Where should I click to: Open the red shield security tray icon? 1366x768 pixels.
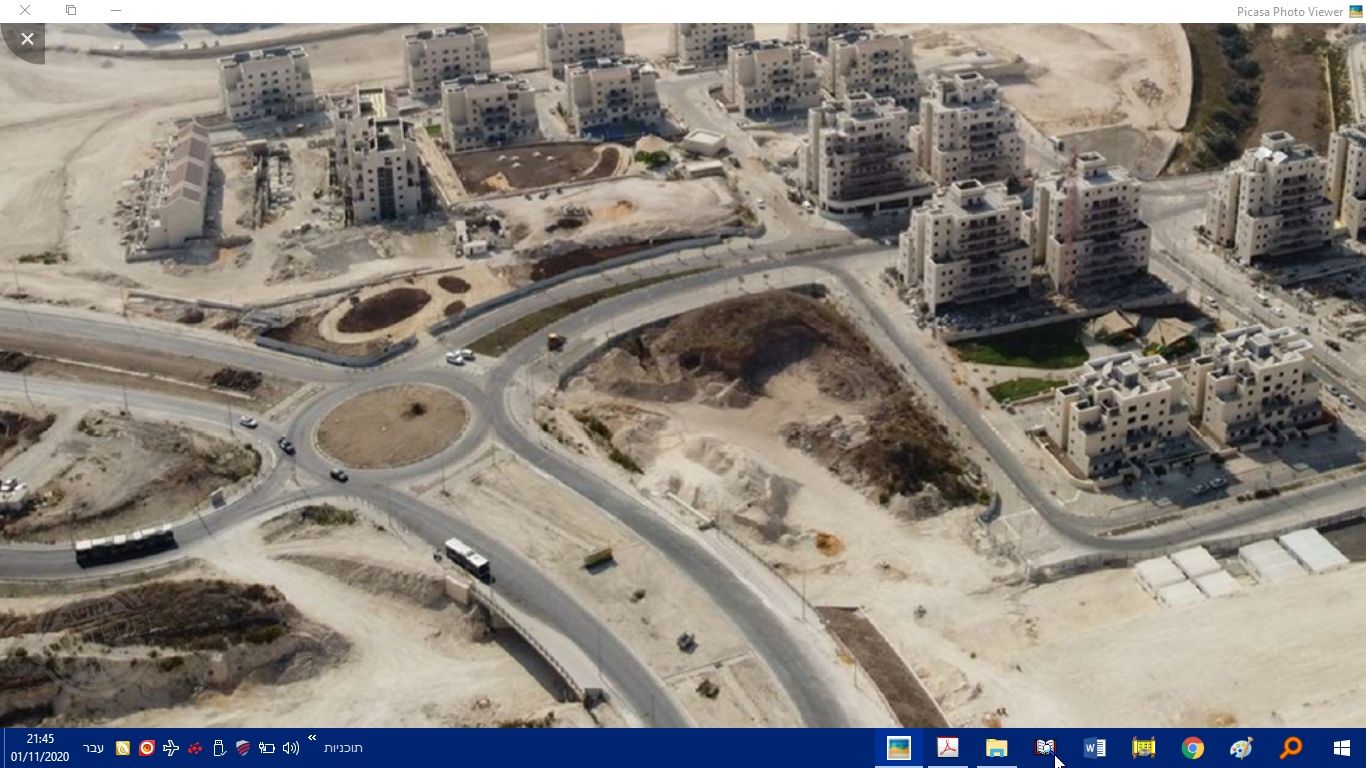243,748
